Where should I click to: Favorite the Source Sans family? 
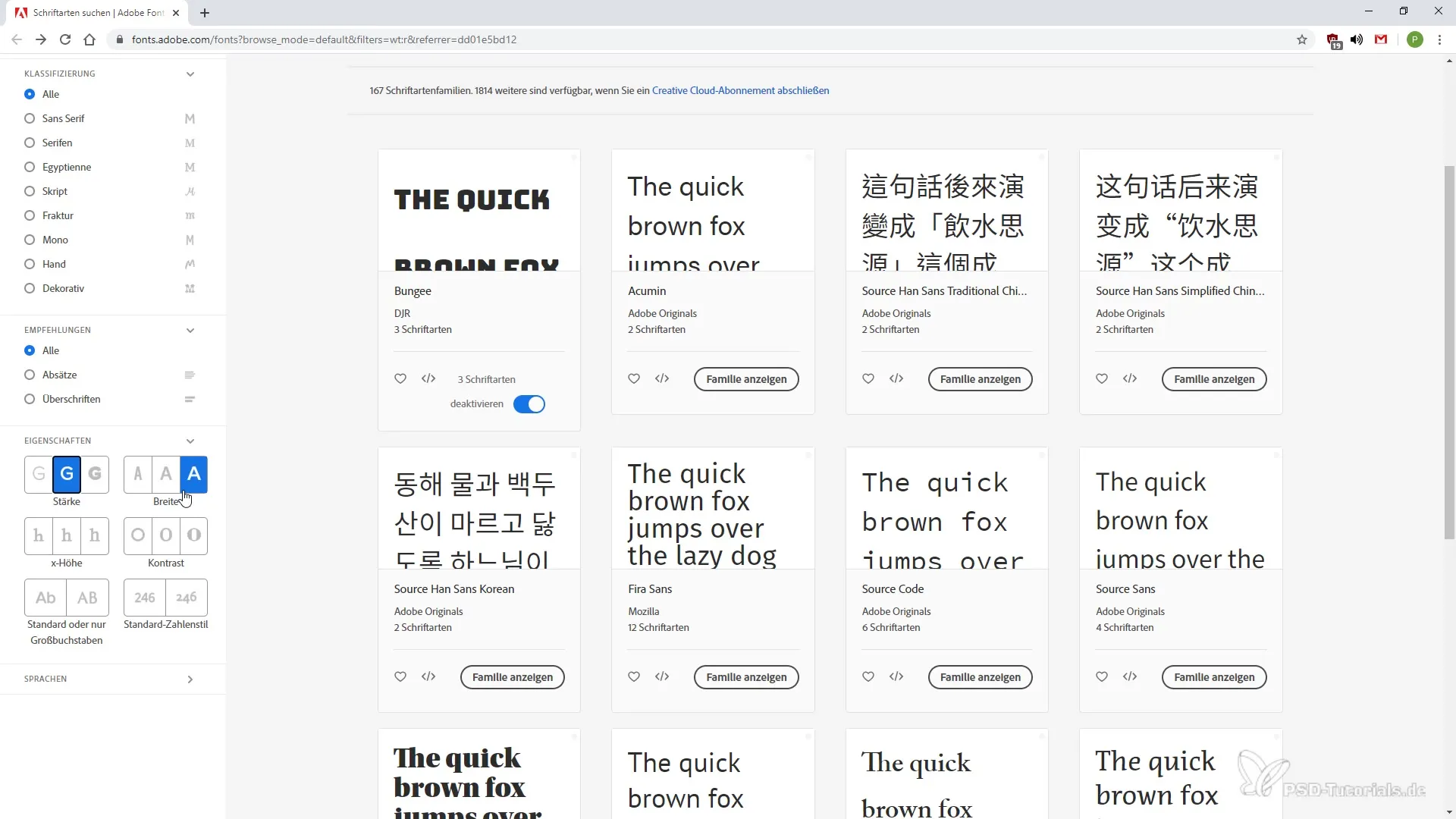tap(1102, 676)
